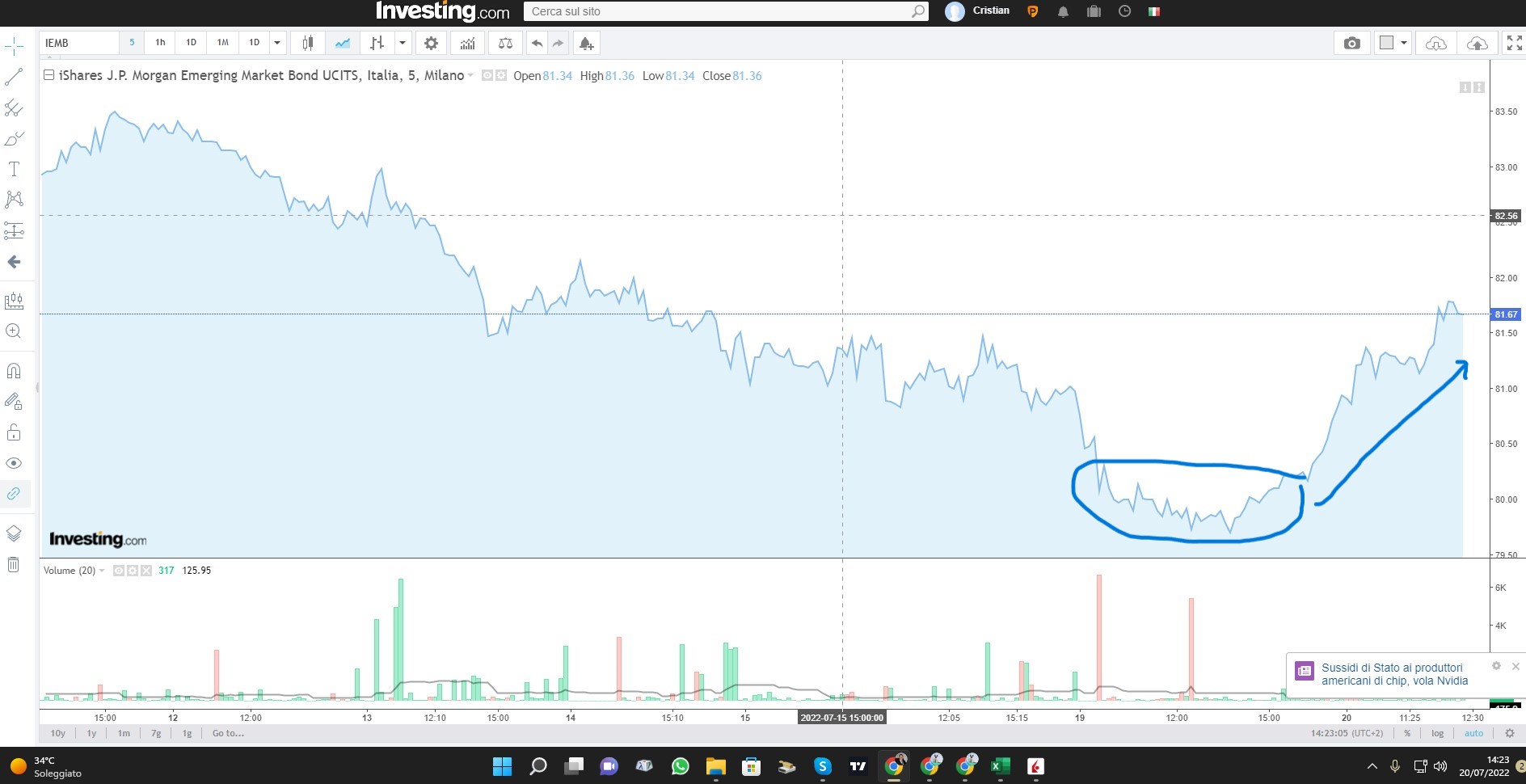Select the zoom in tool
1526x784 pixels.
point(14,331)
